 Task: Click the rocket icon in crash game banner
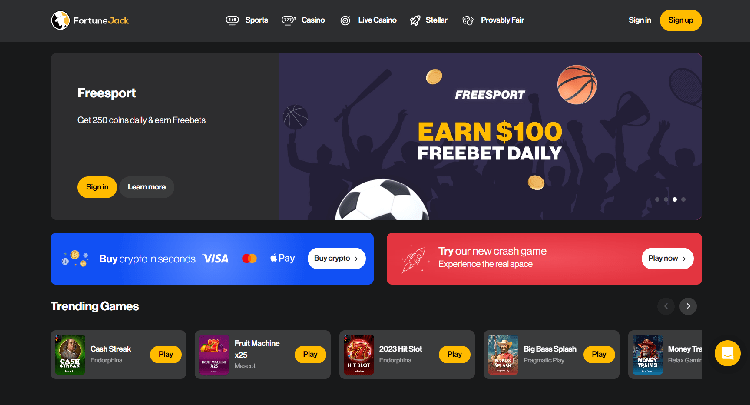tap(413, 260)
